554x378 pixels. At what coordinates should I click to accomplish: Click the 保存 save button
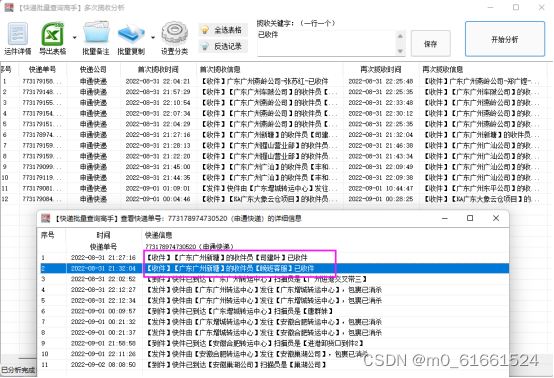point(430,44)
